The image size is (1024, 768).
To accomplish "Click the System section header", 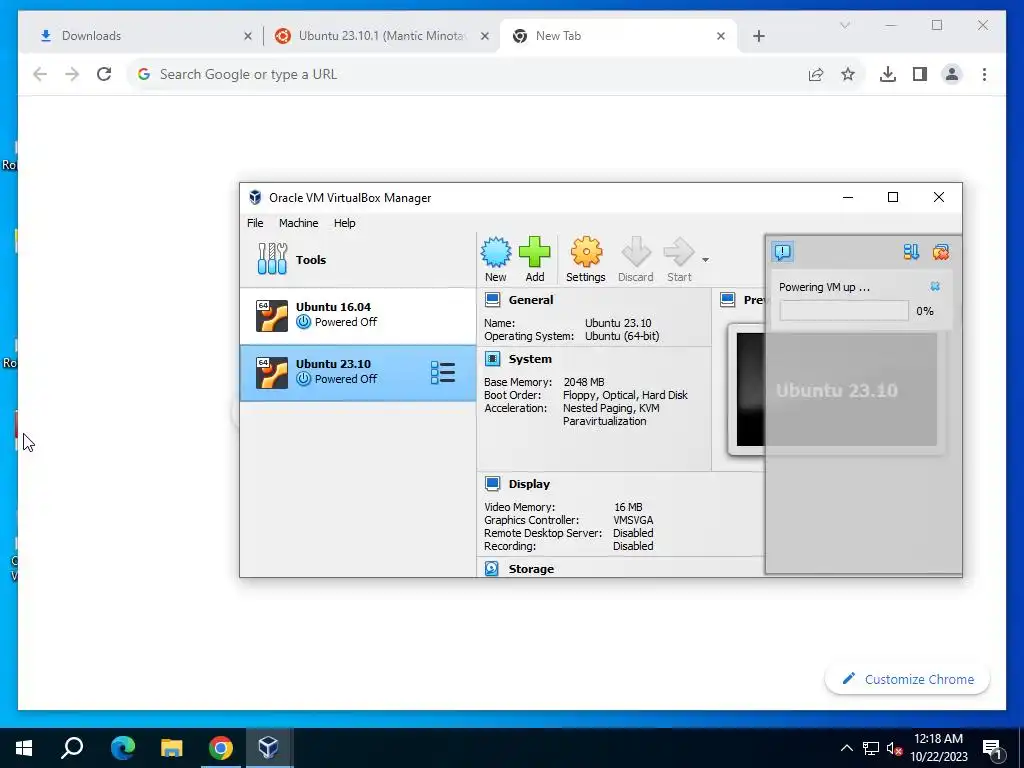I will (530, 359).
